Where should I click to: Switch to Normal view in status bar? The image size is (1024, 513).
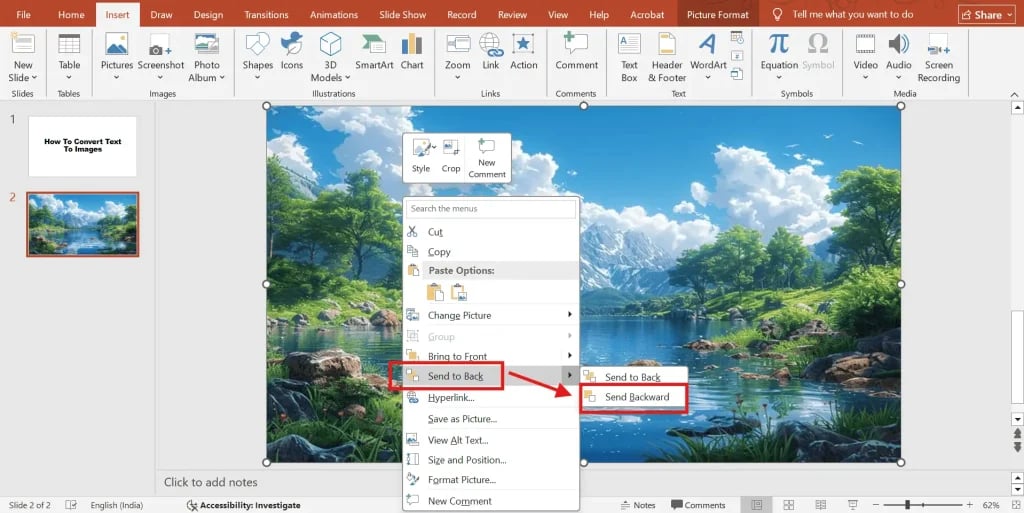tap(757, 505)
